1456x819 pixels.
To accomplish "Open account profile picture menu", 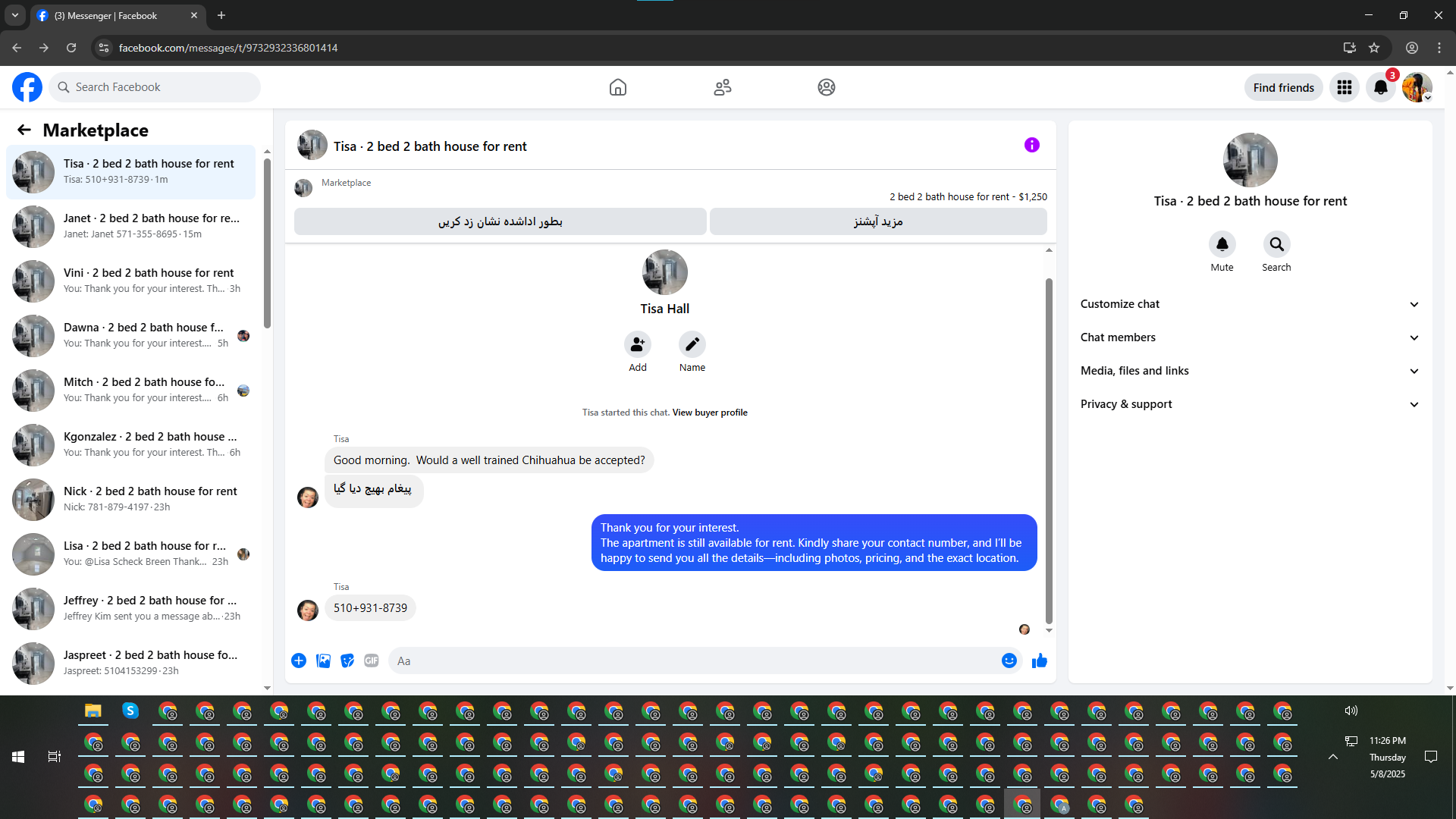I will click(1417, 87).
